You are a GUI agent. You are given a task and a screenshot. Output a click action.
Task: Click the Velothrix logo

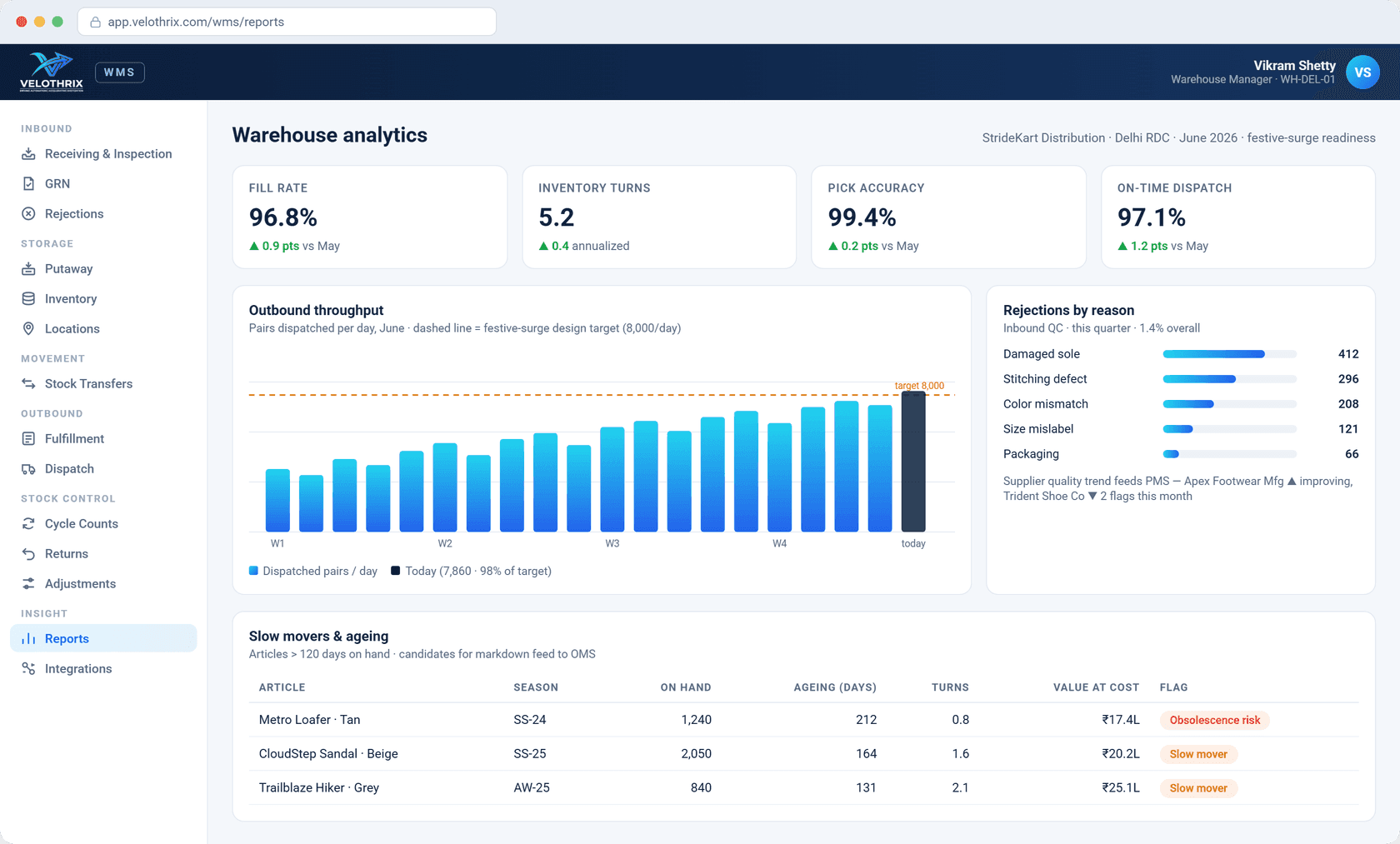(x=52, y=72)
